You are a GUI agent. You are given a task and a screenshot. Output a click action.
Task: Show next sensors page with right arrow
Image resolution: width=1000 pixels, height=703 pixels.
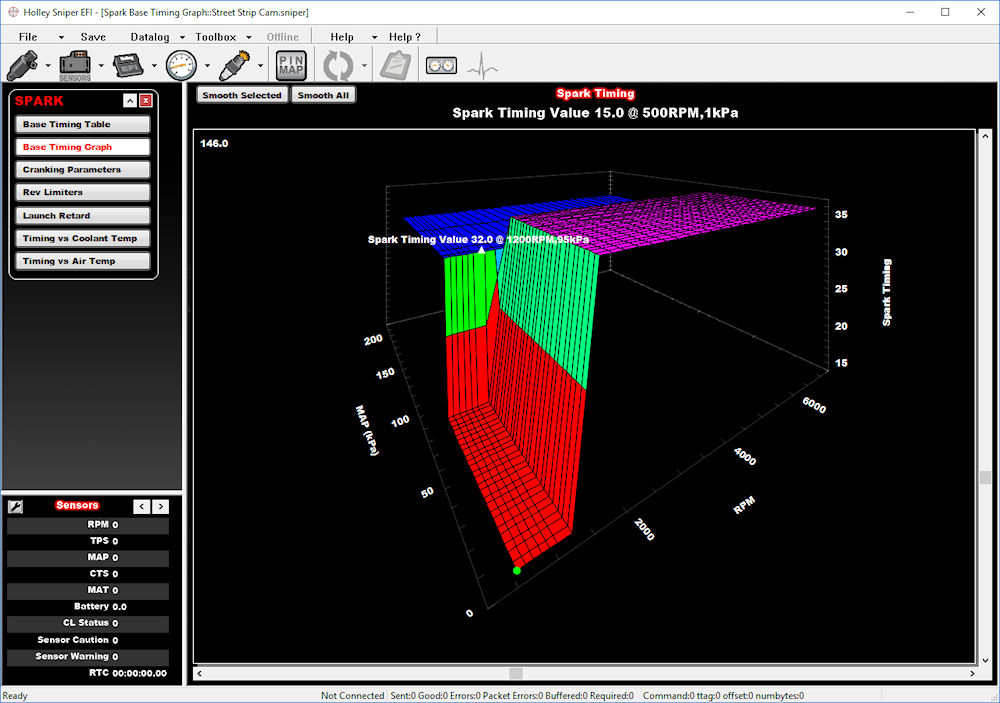161,507
